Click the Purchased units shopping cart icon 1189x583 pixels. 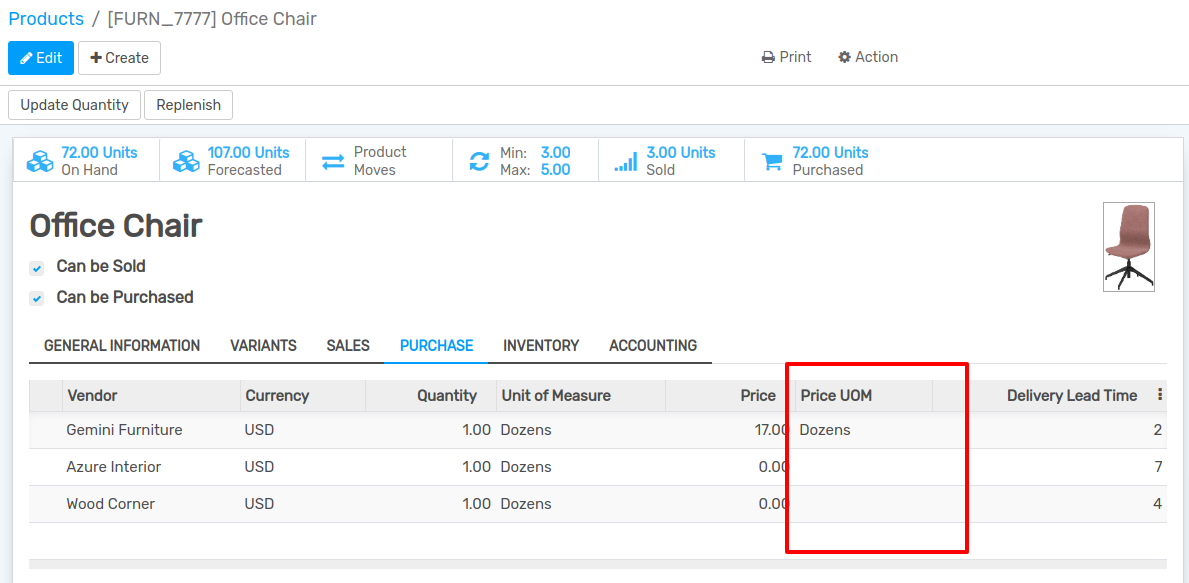[x=770, y=159]
